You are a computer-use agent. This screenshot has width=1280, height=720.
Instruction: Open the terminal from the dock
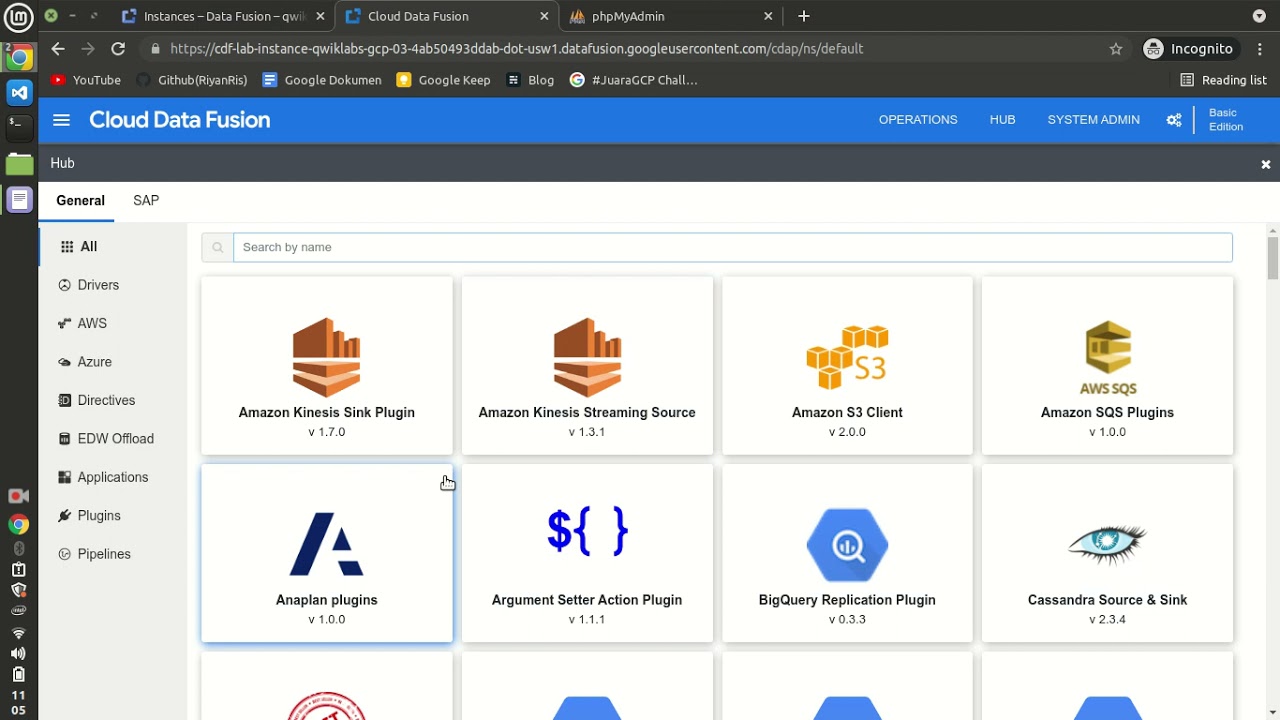click(19, 126)
